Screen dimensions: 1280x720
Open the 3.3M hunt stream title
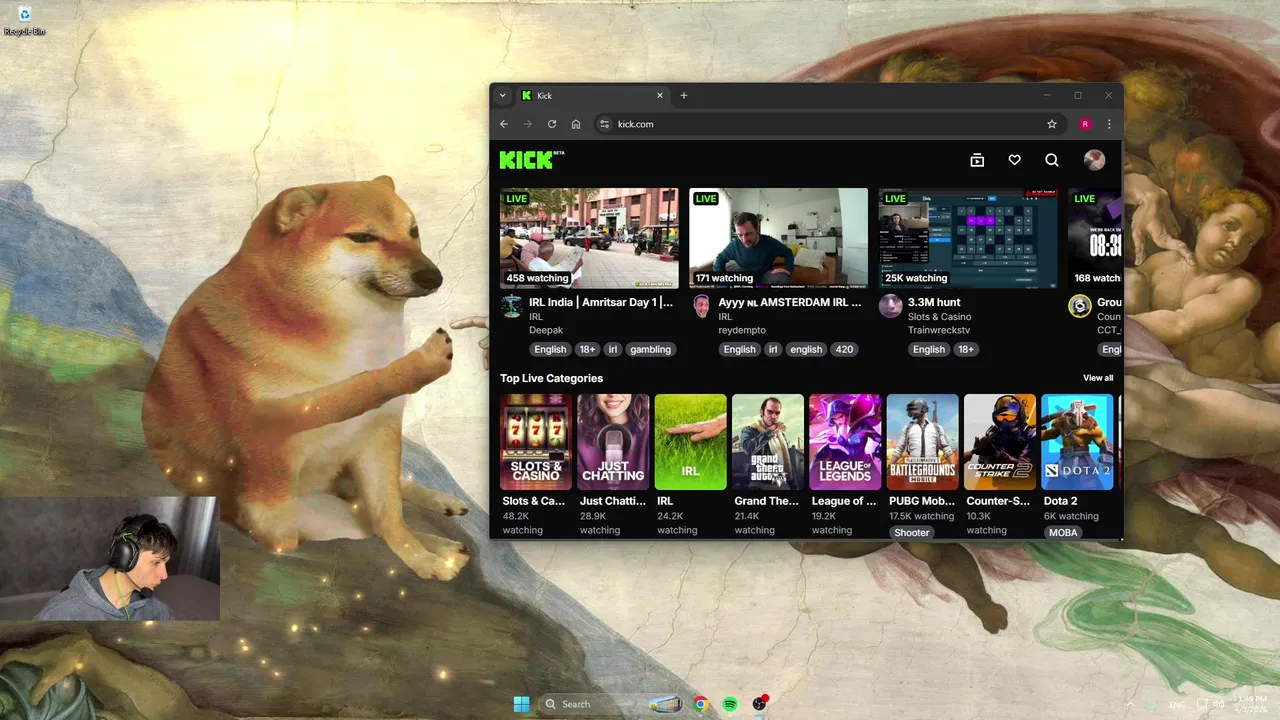934,302
